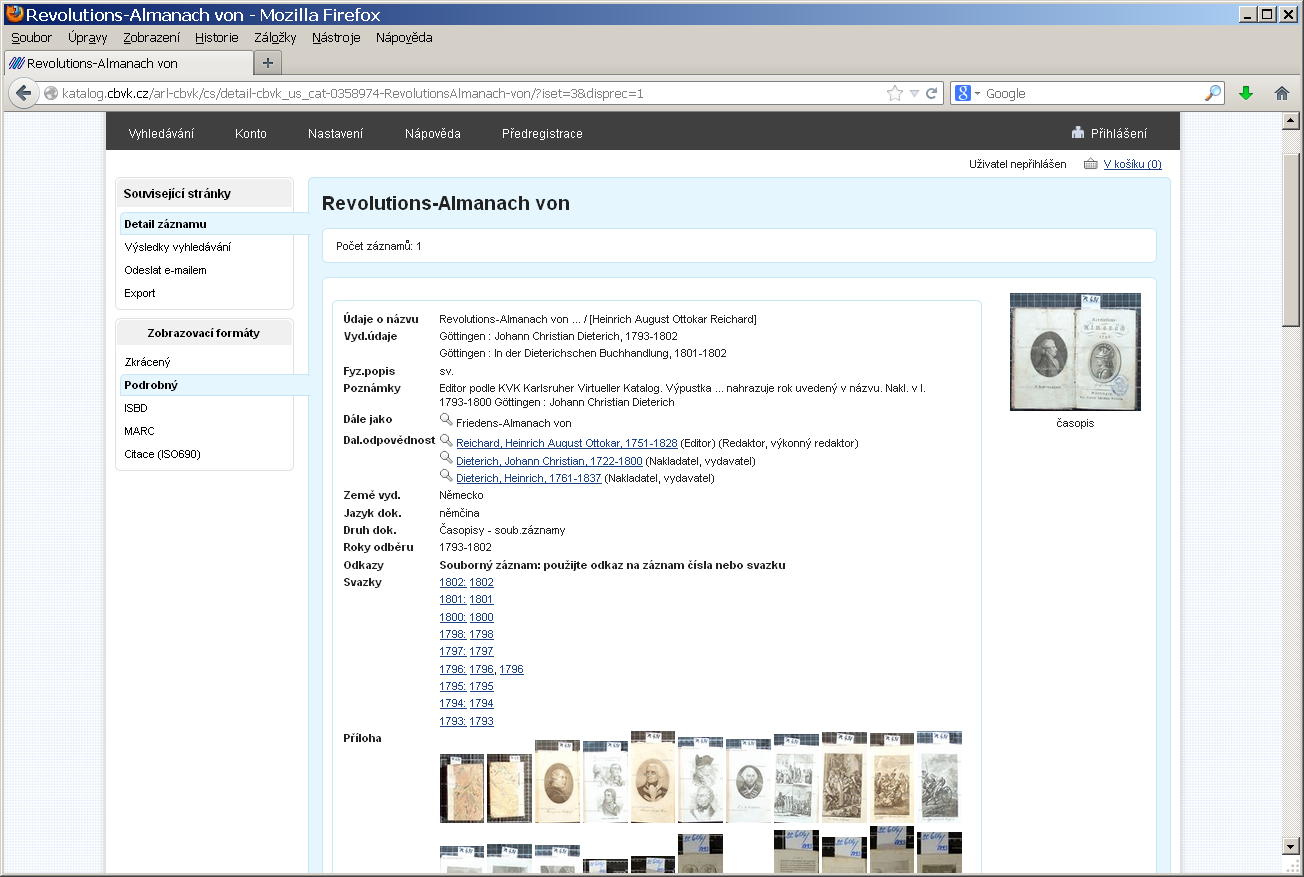The height and width of the screenshot is (877, 1304).
Task: Click the časopis cover image thumbnail
Action: tap(1075, 352)
